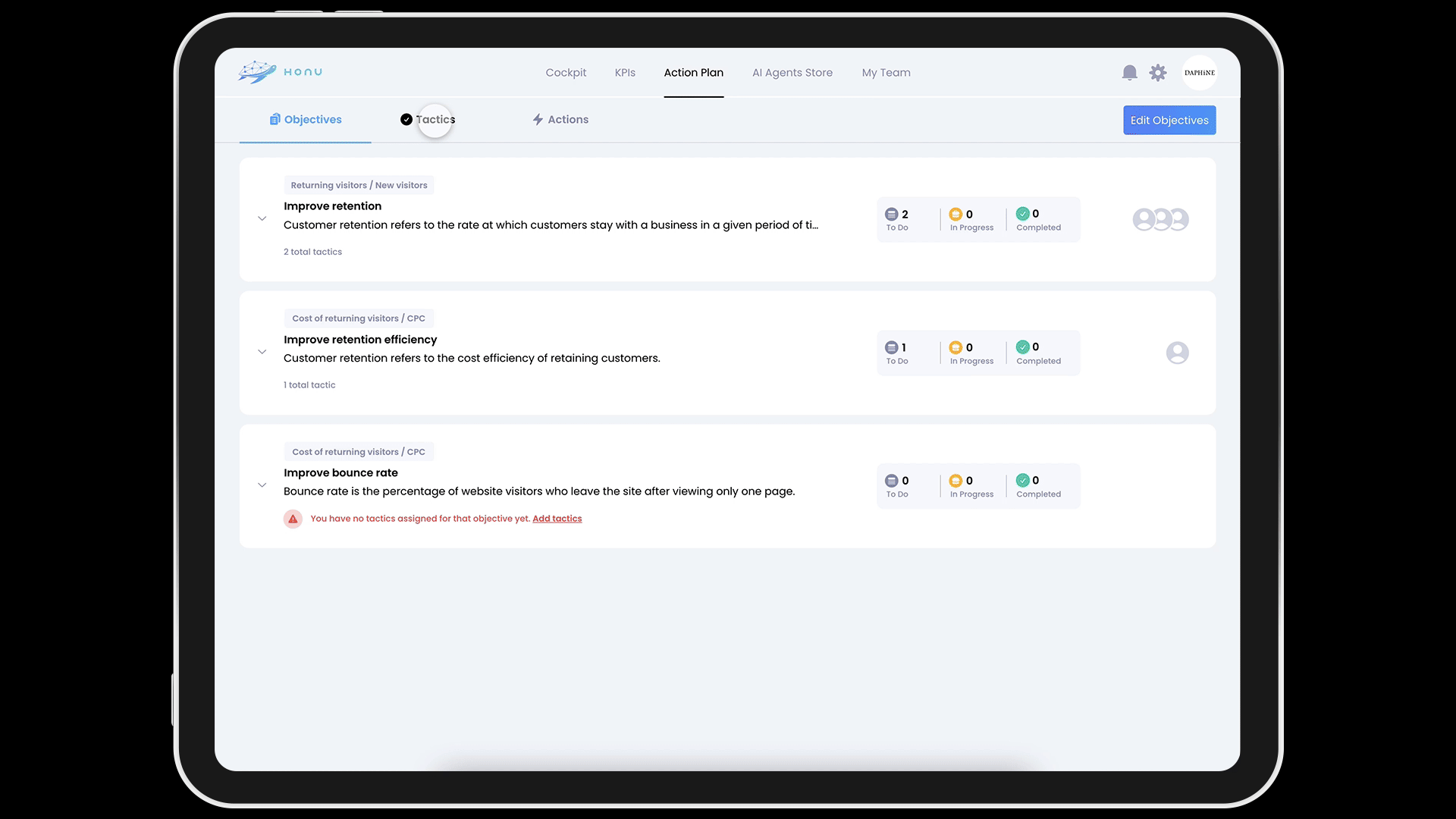
Task: Click the assignee avatar on Improve retention efficiency
Action: 1177,353
